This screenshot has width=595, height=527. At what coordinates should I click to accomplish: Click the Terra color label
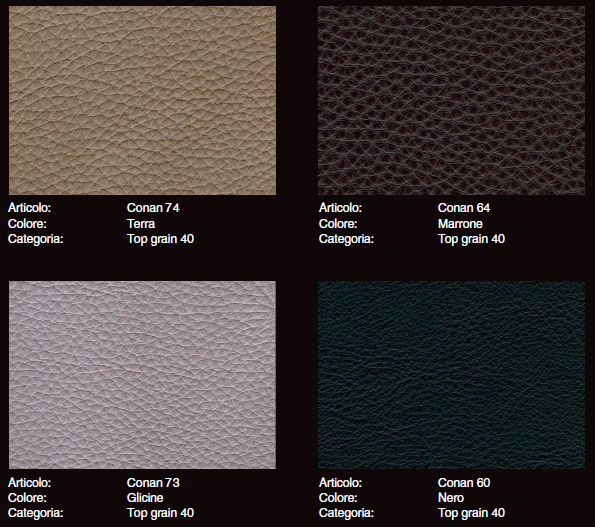(141, 223)
